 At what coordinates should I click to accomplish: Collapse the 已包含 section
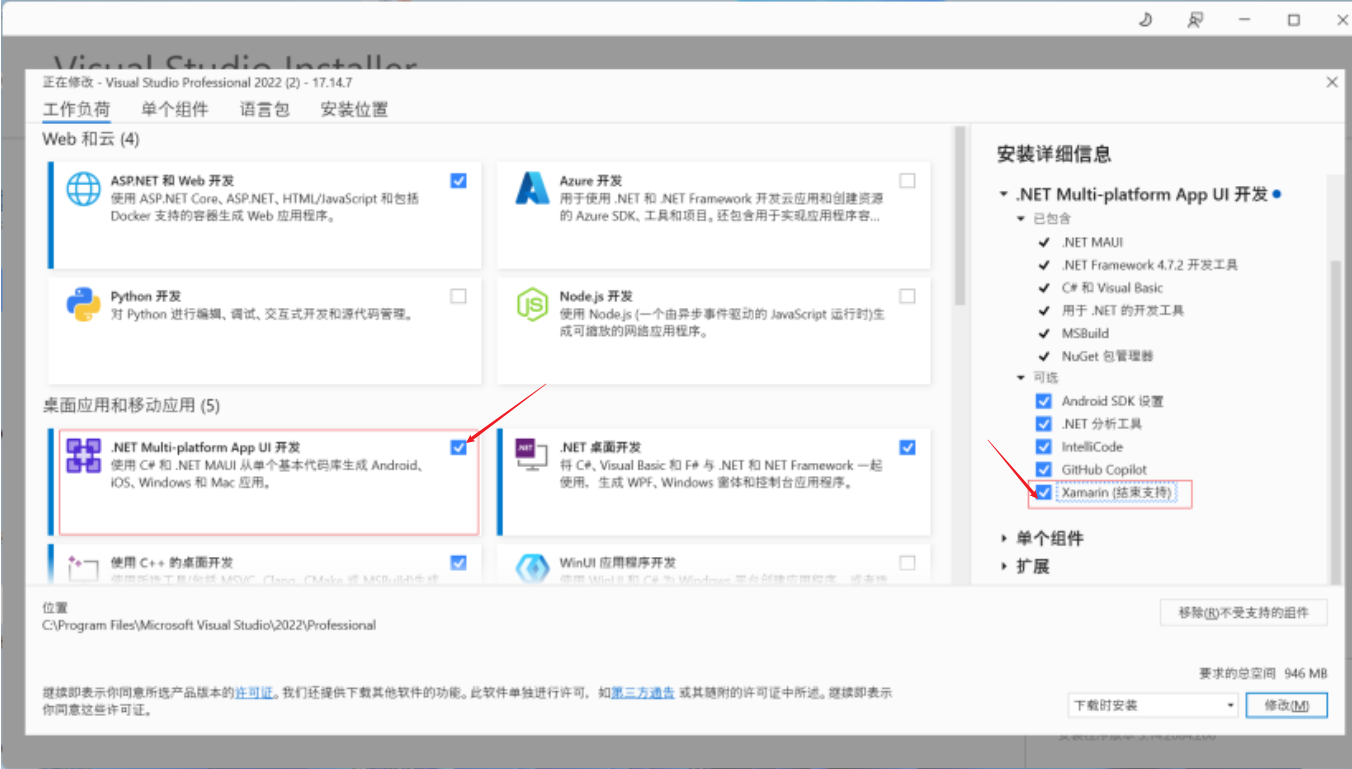tap(1021, 218)
